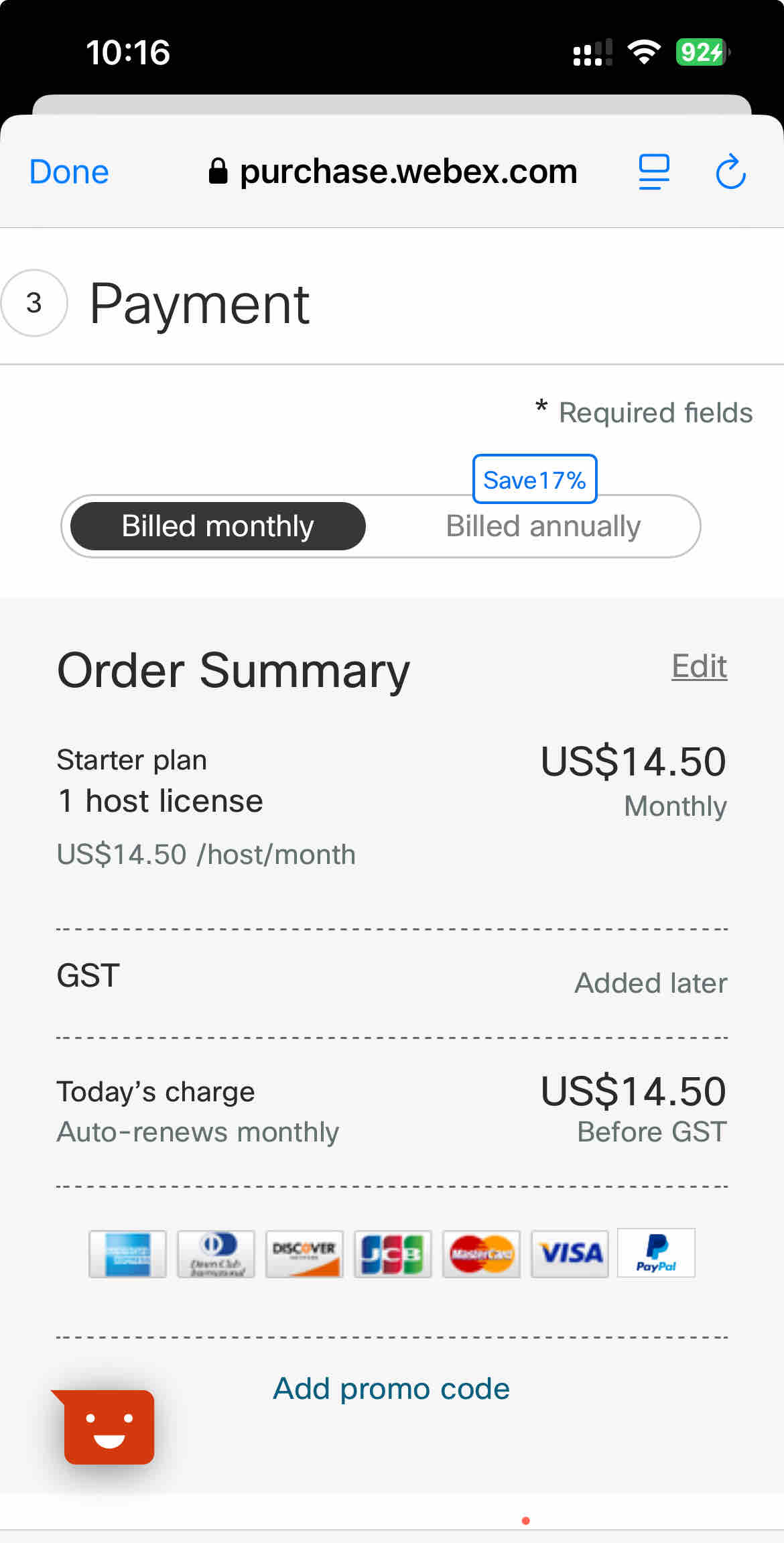Switch billing to Billed monthly
Screen dimensions: 784x1543
click(218, 526)
